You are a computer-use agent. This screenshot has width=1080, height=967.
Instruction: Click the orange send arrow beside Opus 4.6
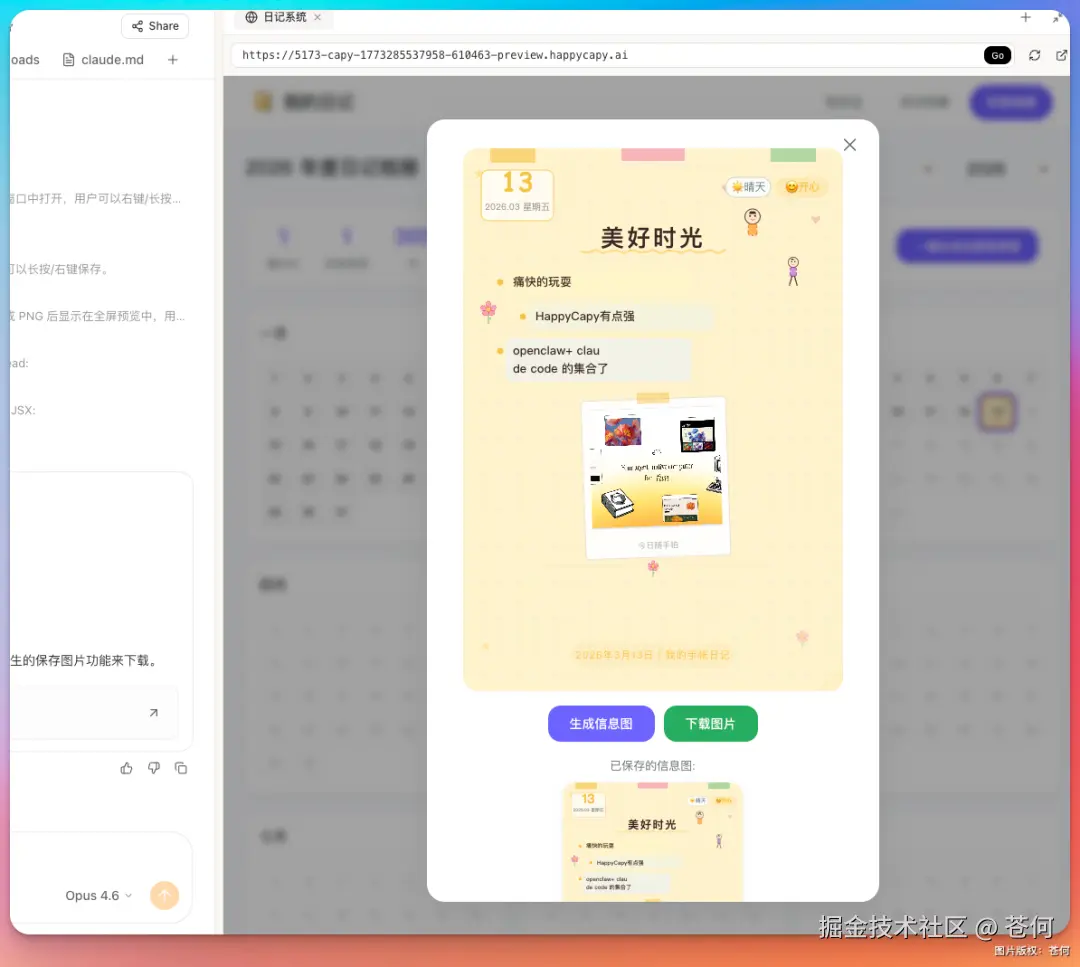coord(164,895)
